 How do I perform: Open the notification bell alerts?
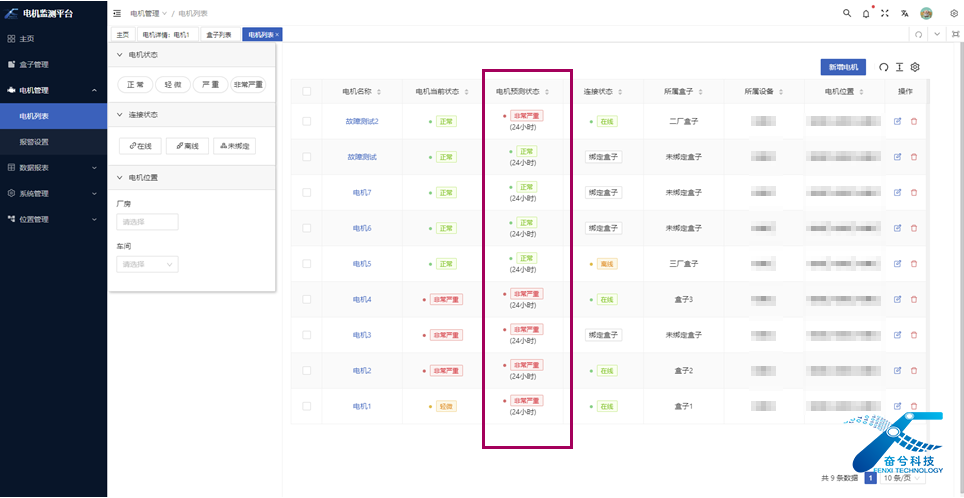tap(866, 13)
